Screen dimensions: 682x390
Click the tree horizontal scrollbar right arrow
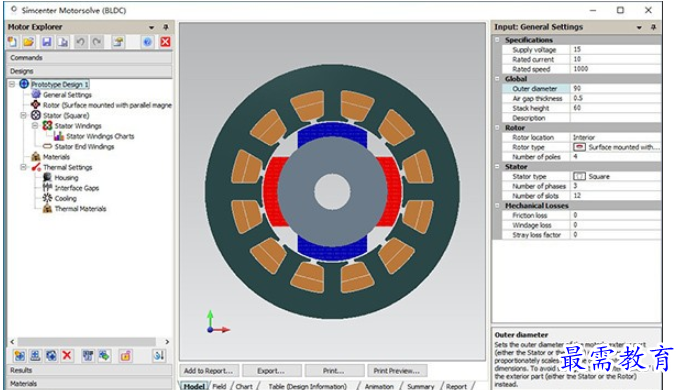(167, 342)
